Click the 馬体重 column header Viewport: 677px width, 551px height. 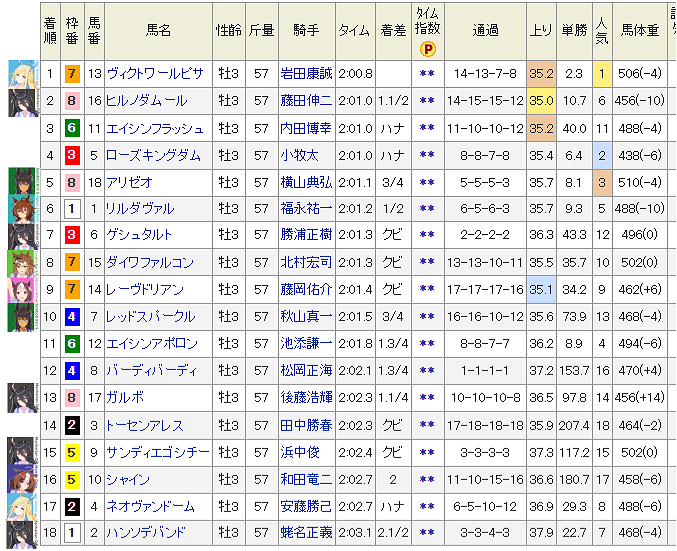tap(640, 30)
